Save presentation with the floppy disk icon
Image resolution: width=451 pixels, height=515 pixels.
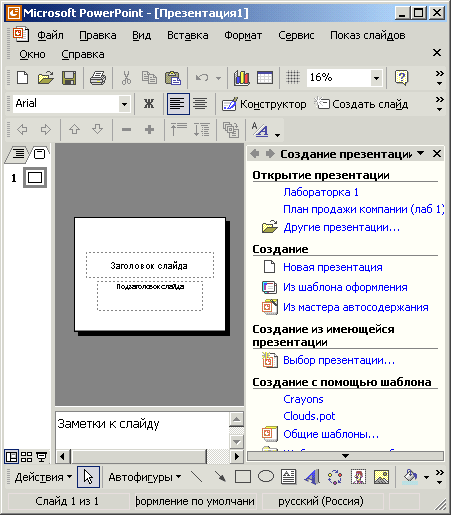point(69,78)
